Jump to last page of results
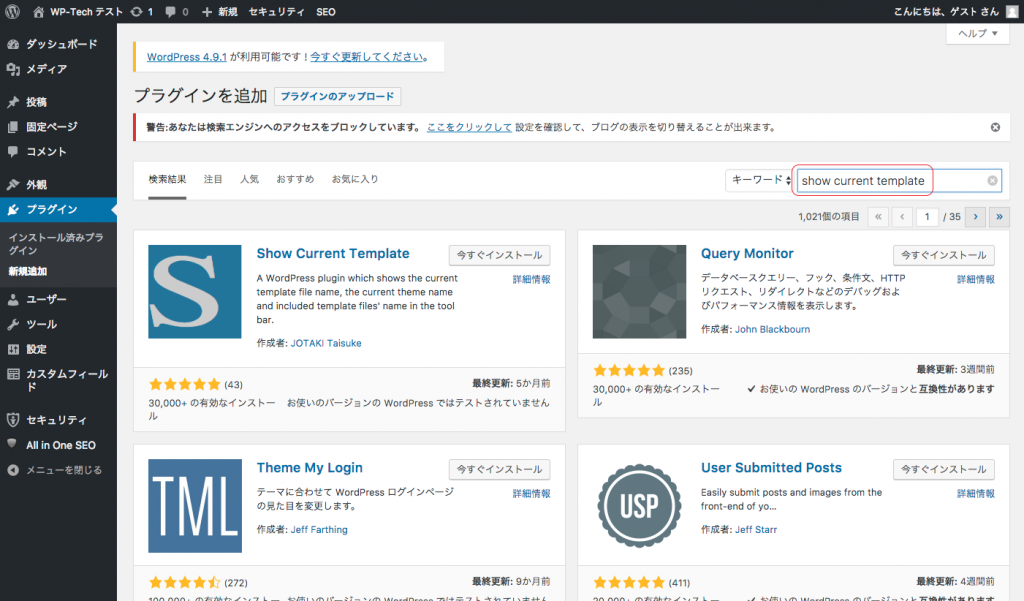 [999, 217]
